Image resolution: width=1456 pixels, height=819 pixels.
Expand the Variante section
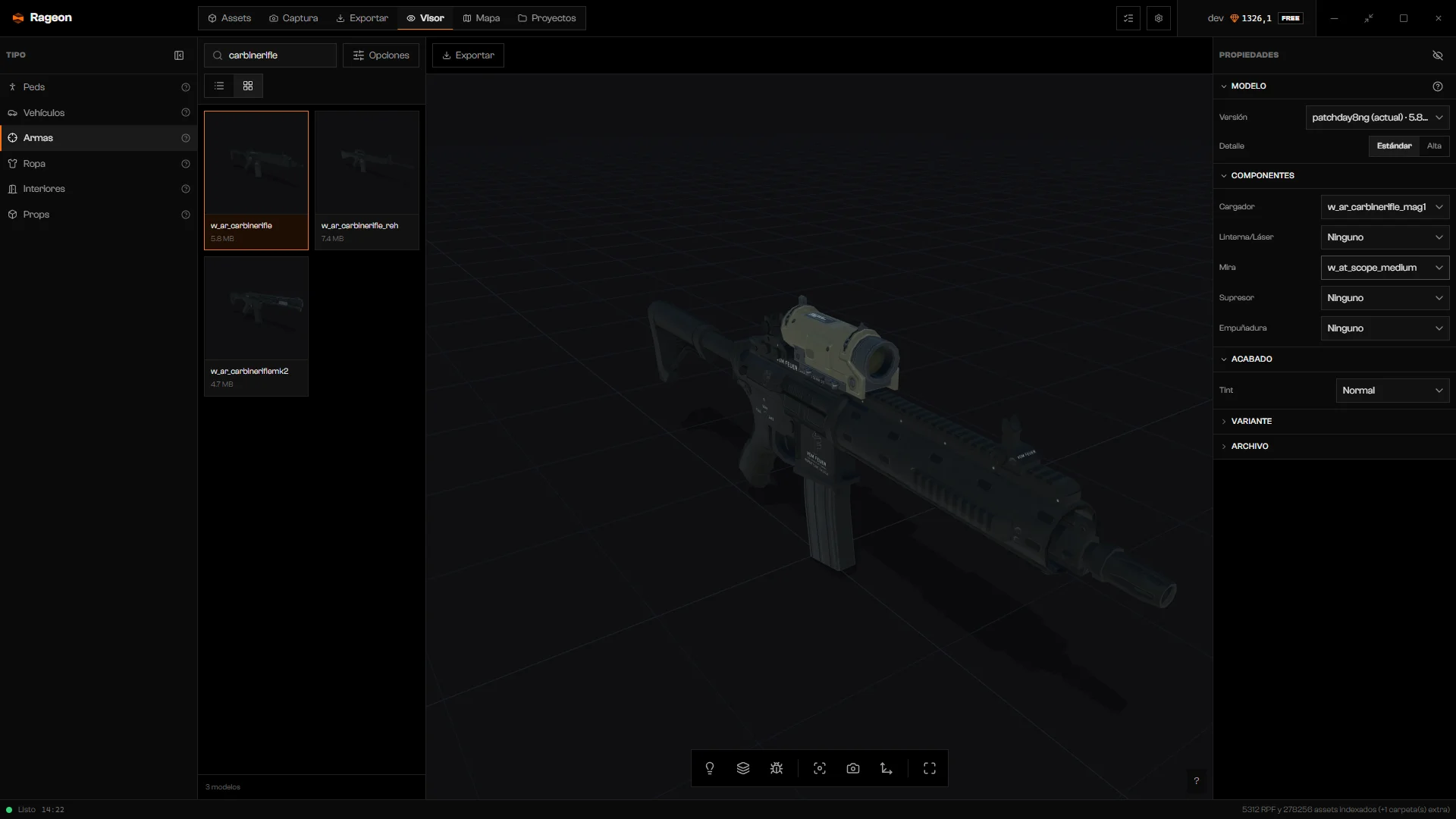click(1334, 422)
